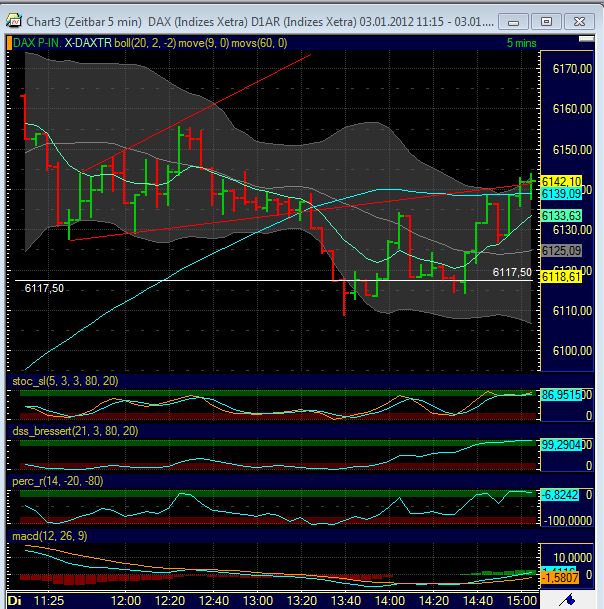Click the 13:00 time axis label

(258, 601)
